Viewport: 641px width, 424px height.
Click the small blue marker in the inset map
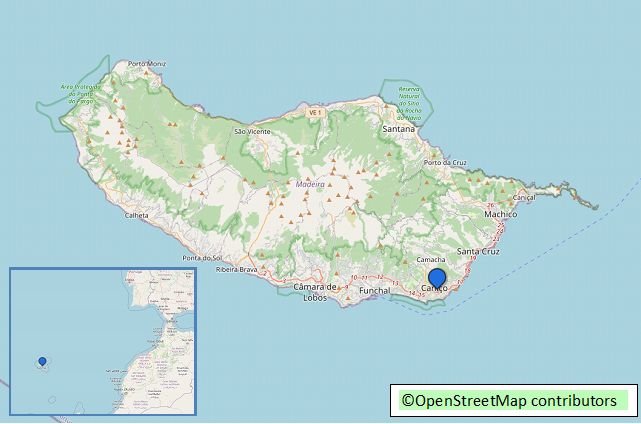[x=42, y=361]
